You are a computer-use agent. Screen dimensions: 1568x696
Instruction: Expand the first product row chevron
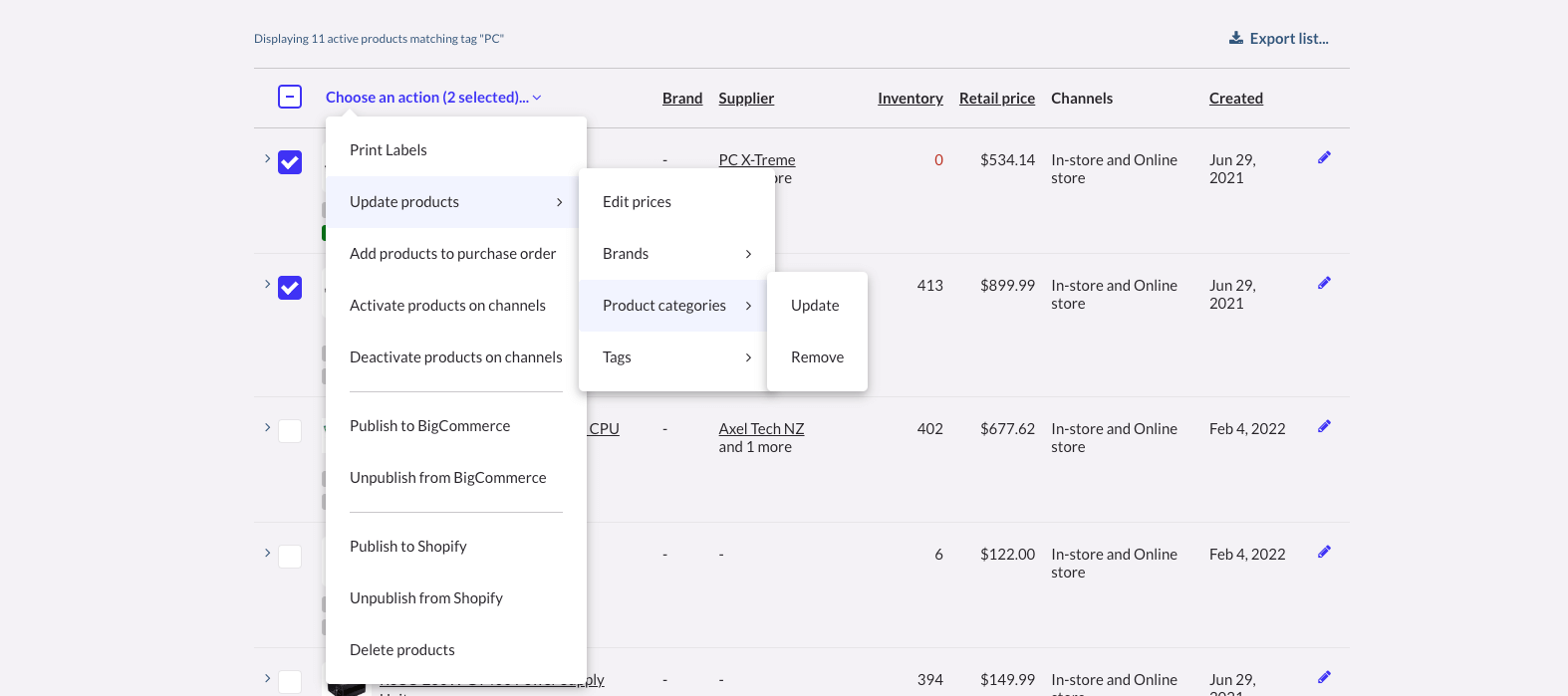[x=267, y=158]
